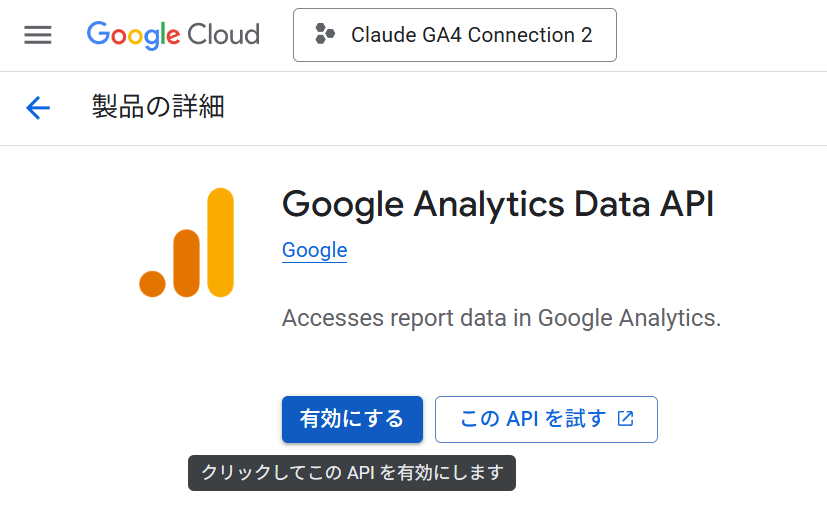This screenshot has height=524, width=827.
Task: Click the Google Analytics Data API heading
Action: [x=498, y=204]
